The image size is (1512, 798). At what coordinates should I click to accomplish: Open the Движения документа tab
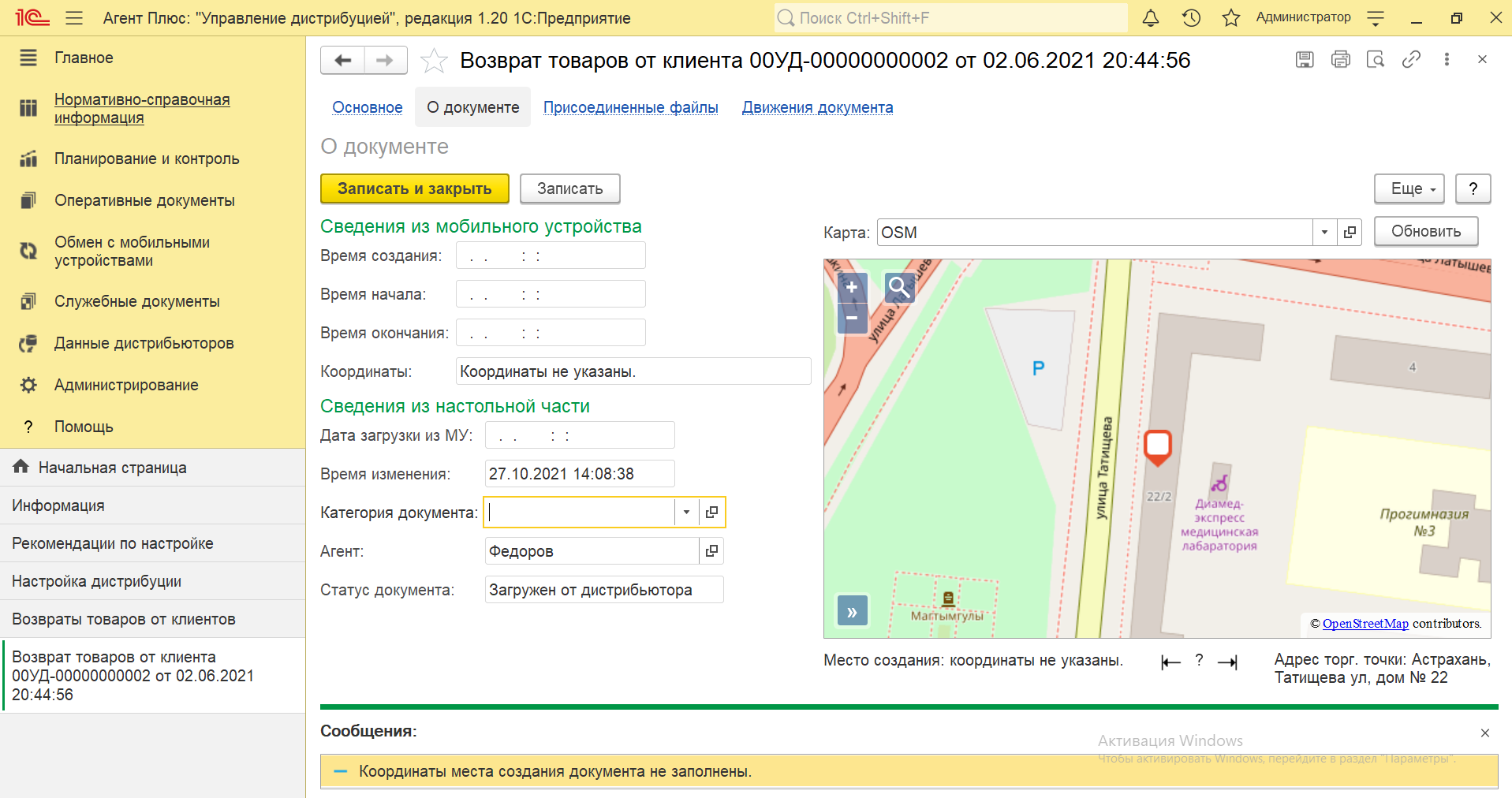tap(818, 107)
